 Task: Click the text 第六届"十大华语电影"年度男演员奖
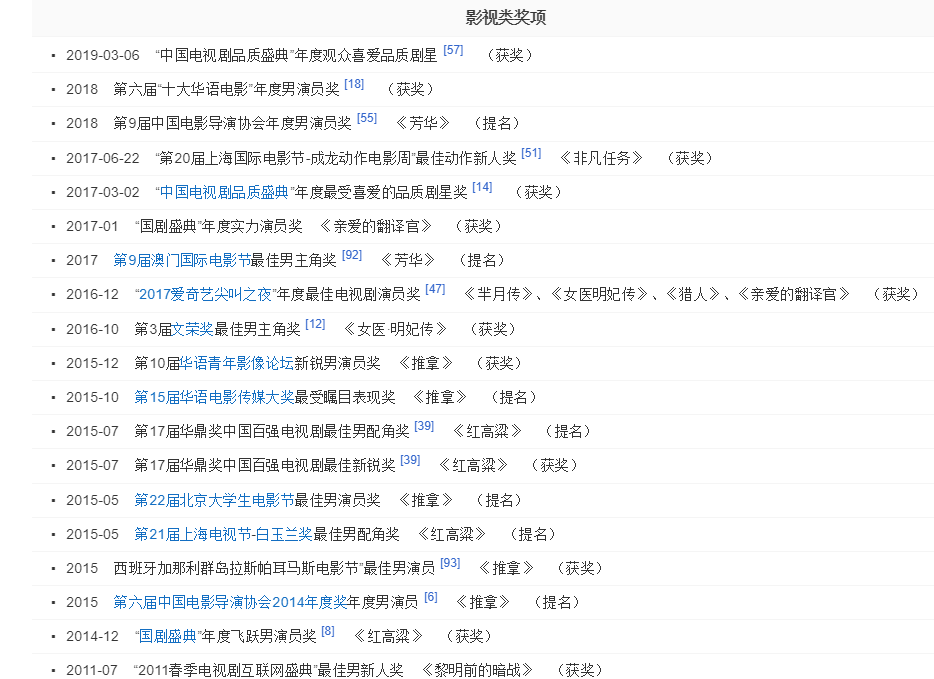[226, 89]
